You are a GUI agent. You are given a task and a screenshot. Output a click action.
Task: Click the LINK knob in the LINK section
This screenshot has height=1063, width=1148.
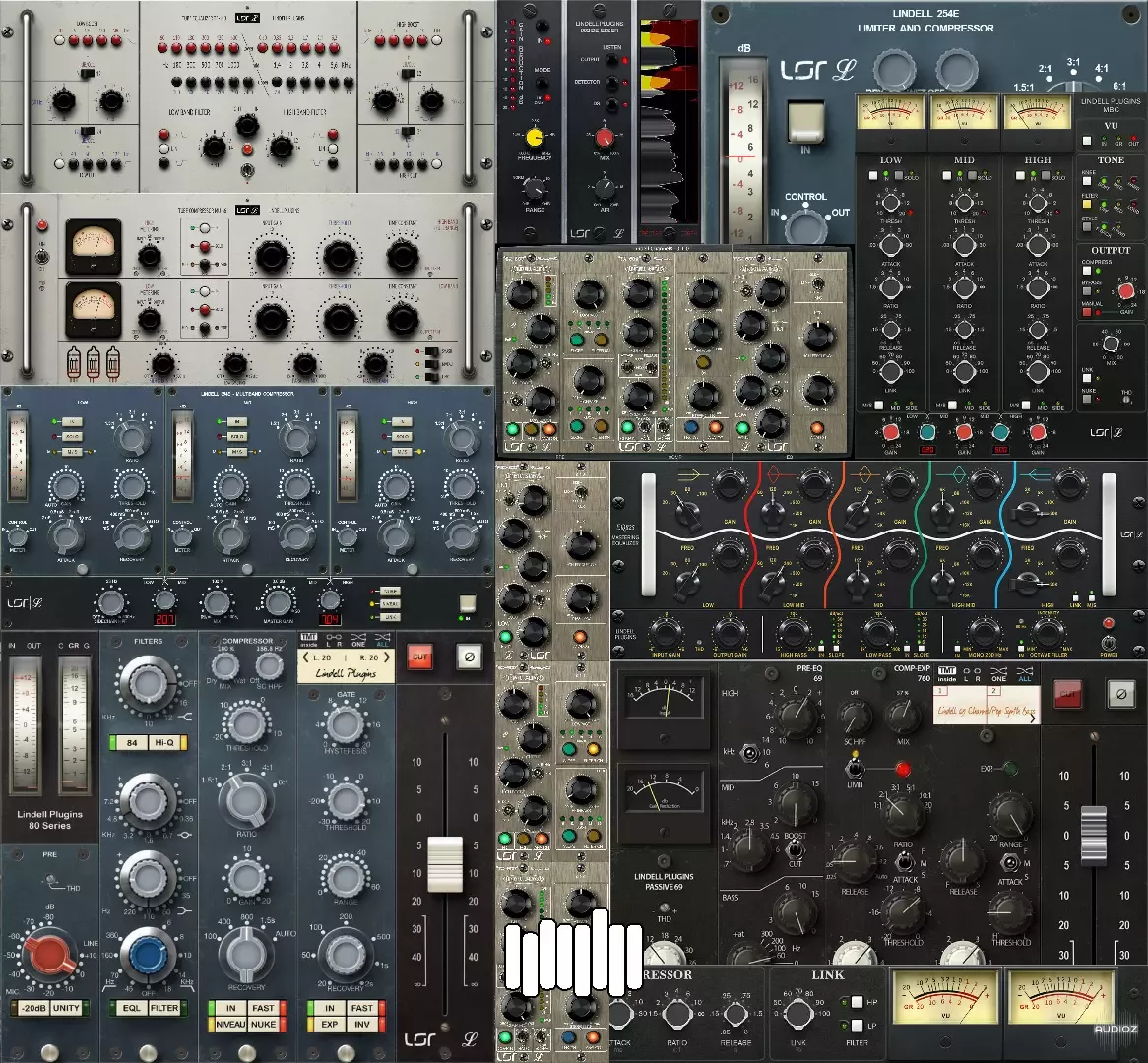click(798, 1013)
